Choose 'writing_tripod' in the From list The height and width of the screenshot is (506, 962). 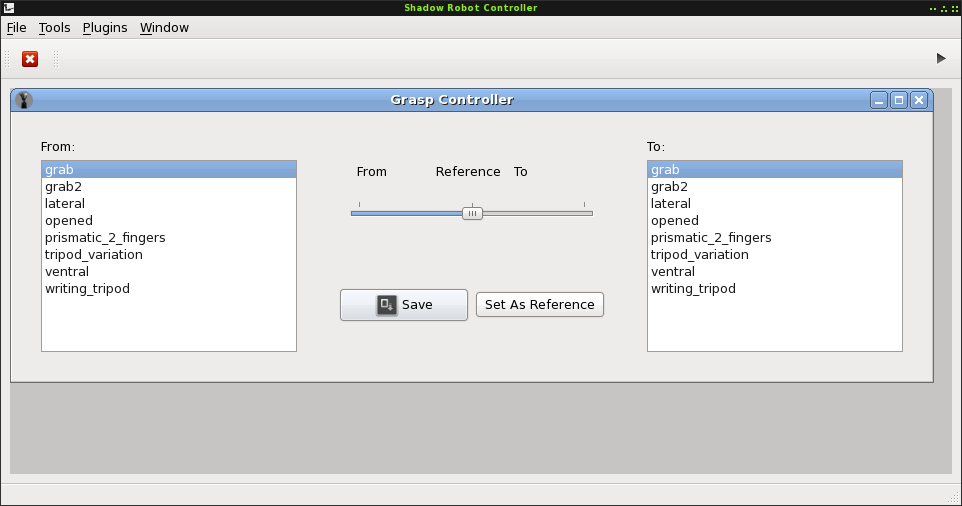coord(87,289)
